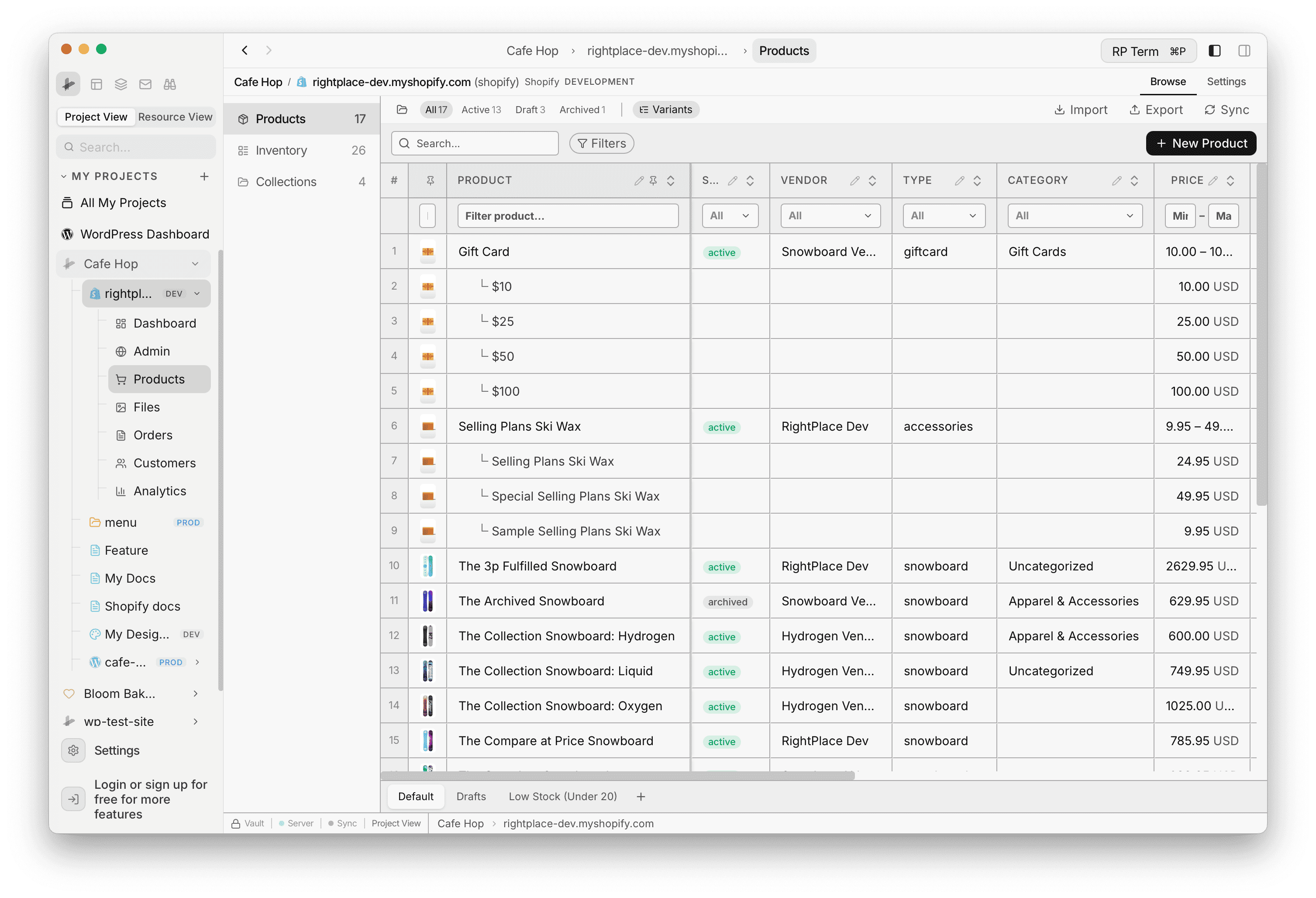
Task: Open the layout panel icon
Action: coord(96,84)
